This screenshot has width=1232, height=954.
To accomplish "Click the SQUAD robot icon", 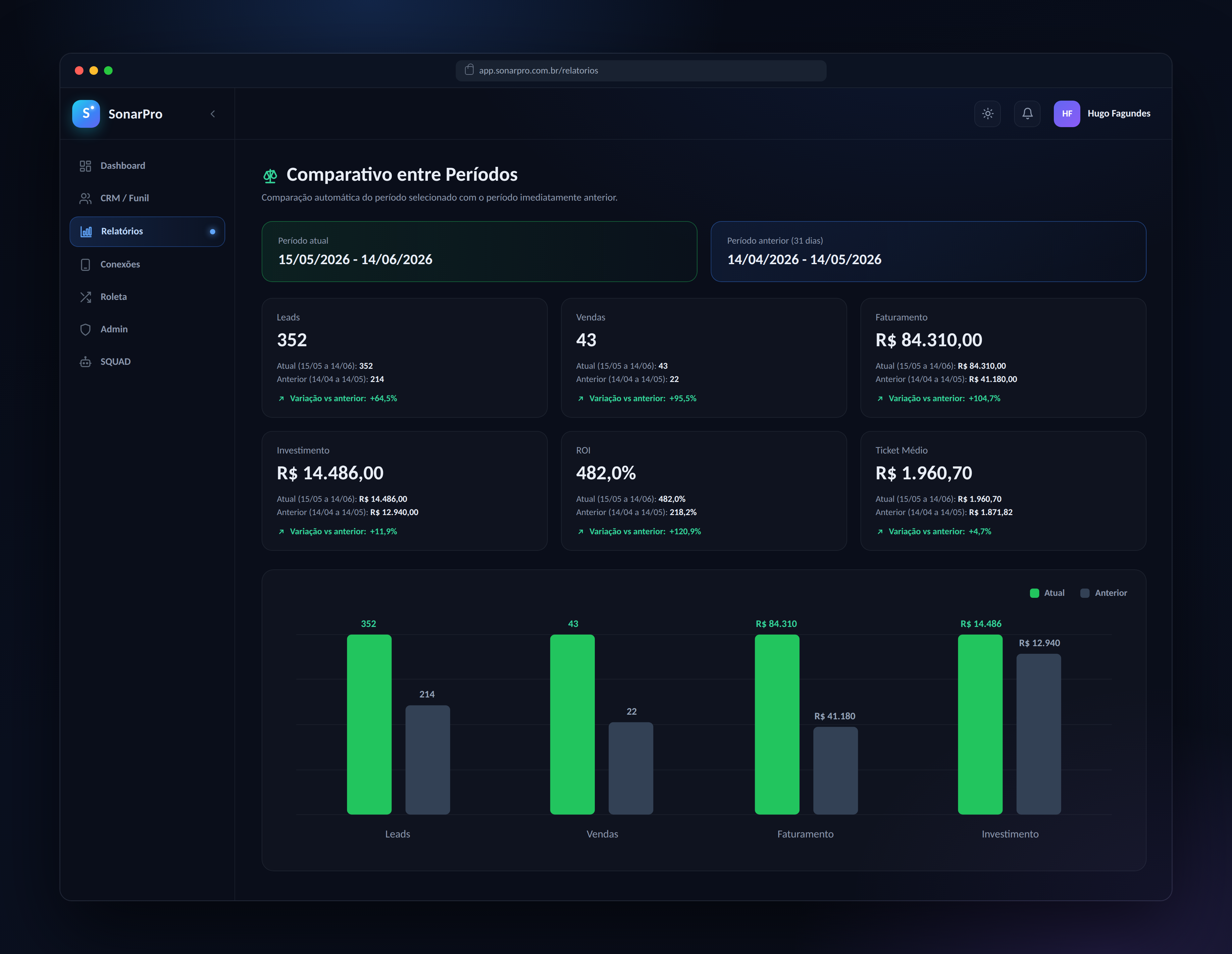I will (85, 362).
